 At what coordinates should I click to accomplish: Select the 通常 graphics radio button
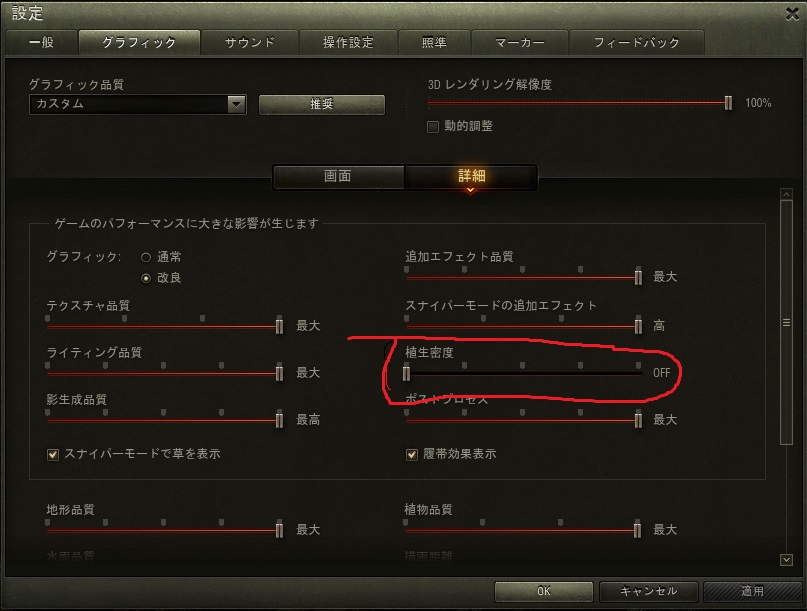[x=146, y=257]
